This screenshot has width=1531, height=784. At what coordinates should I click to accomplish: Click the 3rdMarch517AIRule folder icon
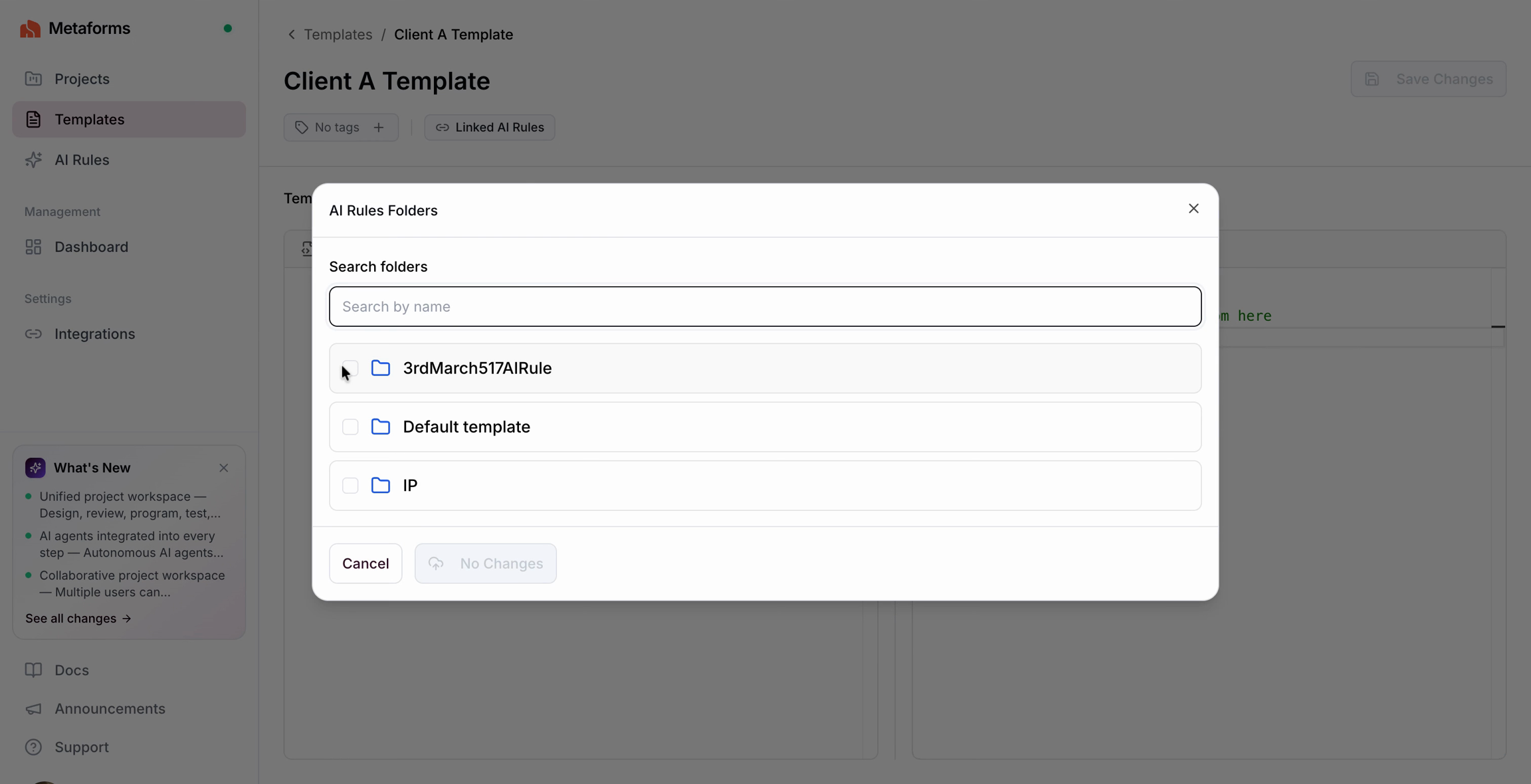[x=380, y=368]
